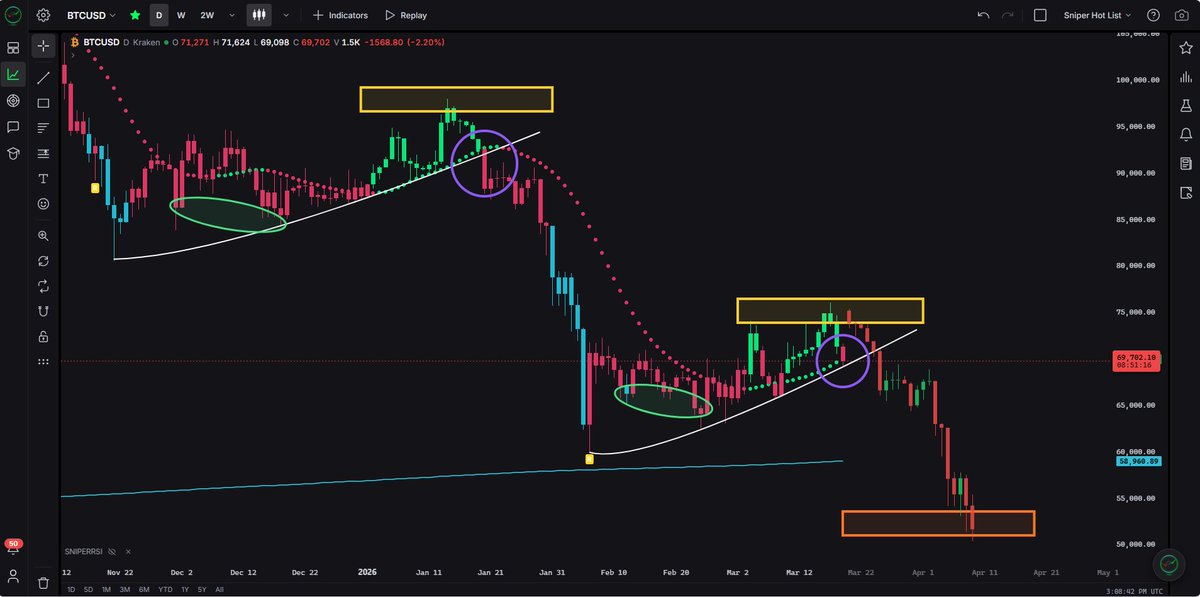Screen dimensions: 1200x597
Task: Click the candlestick chart type button
Action: click(x=259, y=15)
